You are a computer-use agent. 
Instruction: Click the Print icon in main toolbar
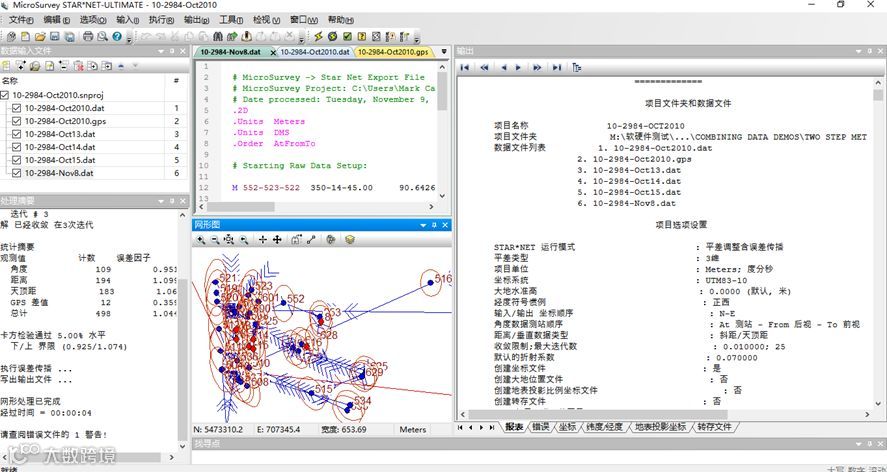[x=88, y=37]
